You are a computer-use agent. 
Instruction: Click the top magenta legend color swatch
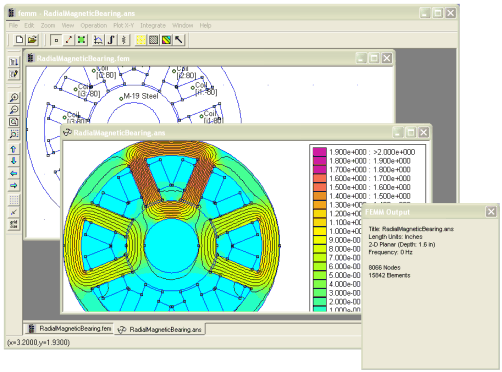click(319, 152)
